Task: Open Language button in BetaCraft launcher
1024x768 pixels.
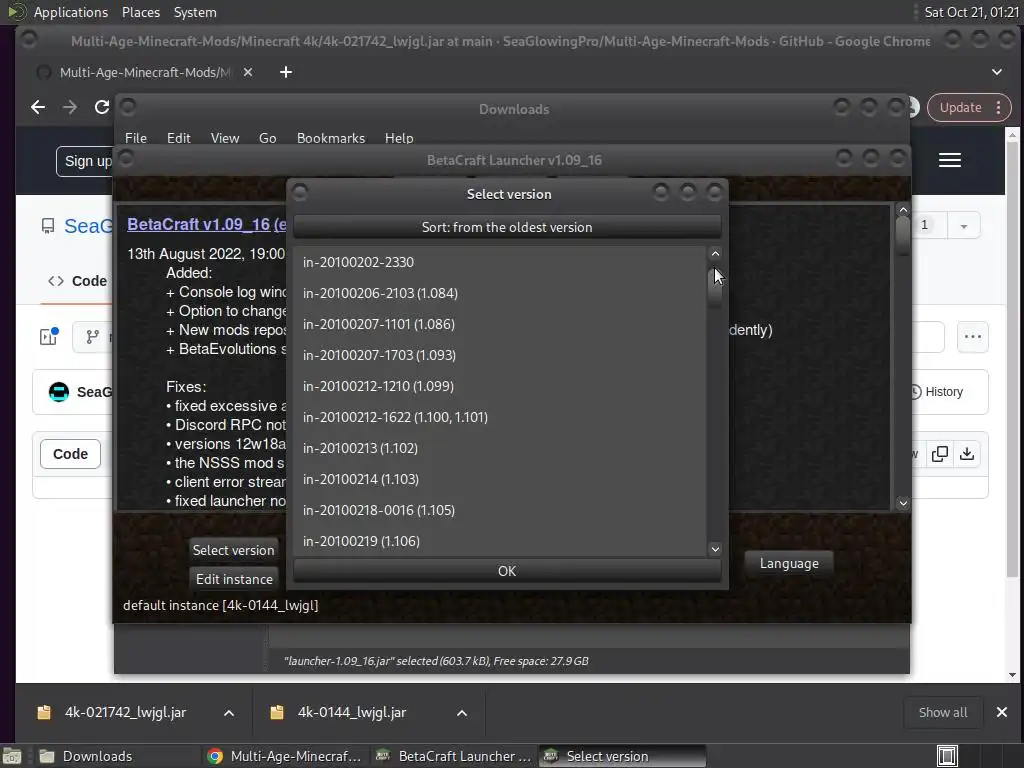Action: [789, 563]
